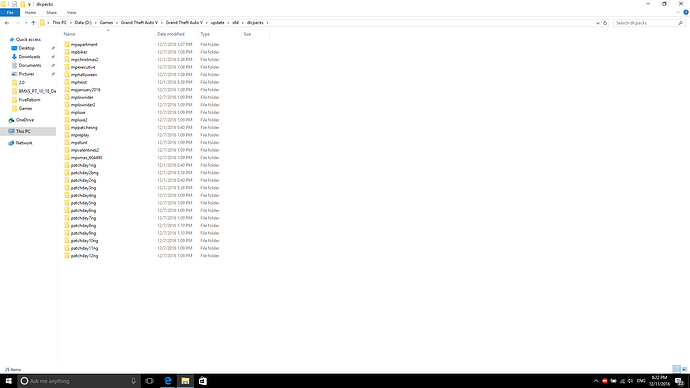Click the Network icon in navigation pane
Screen dimensions: 690x388
pyautogui.click(x=11, y=143)
